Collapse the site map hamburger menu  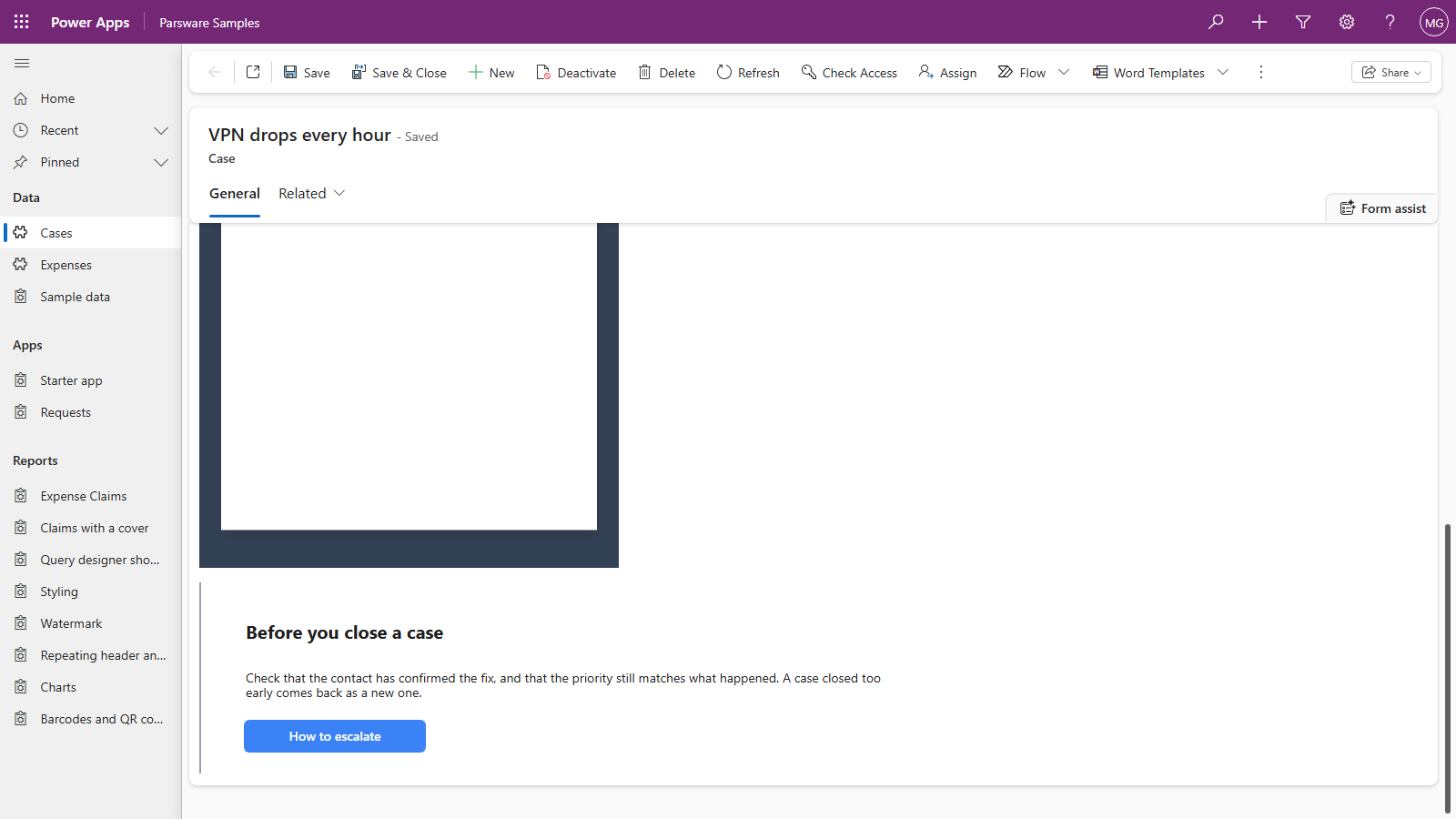(x=22, y=63)
